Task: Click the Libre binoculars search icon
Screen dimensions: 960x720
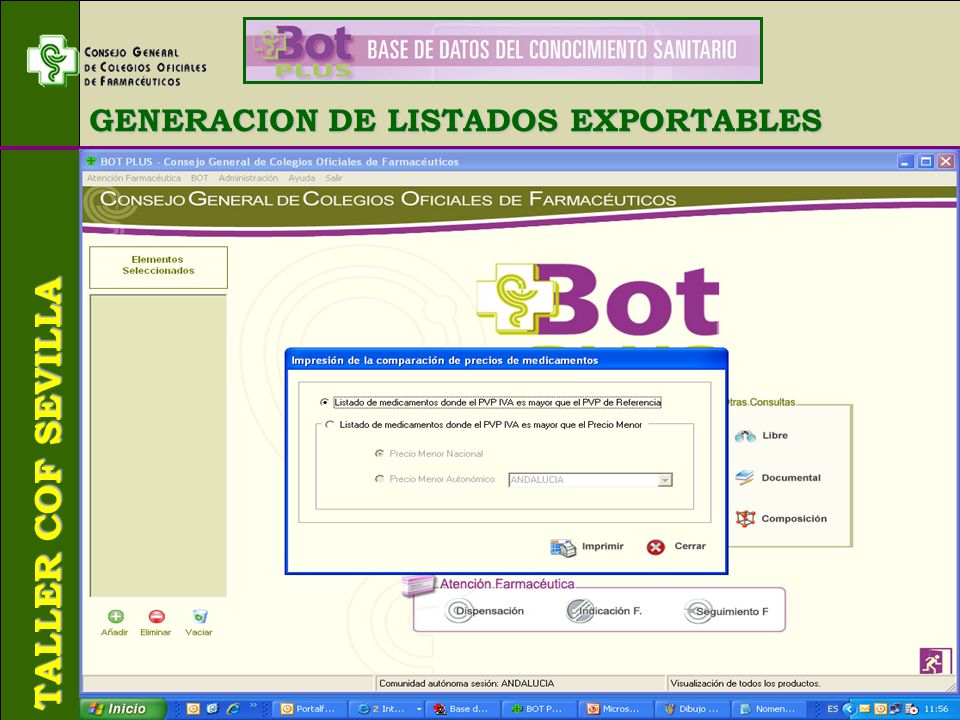Action: 745,436
